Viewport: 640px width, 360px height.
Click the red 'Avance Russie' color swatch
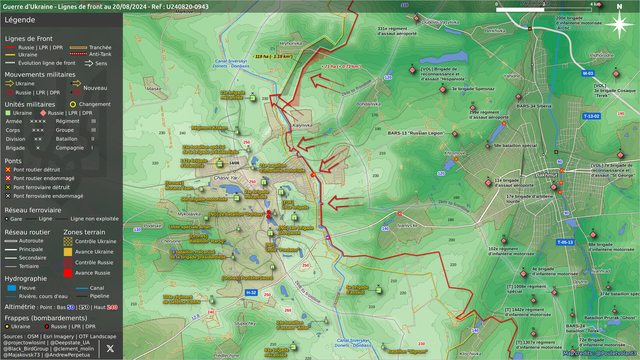[68, 273]
